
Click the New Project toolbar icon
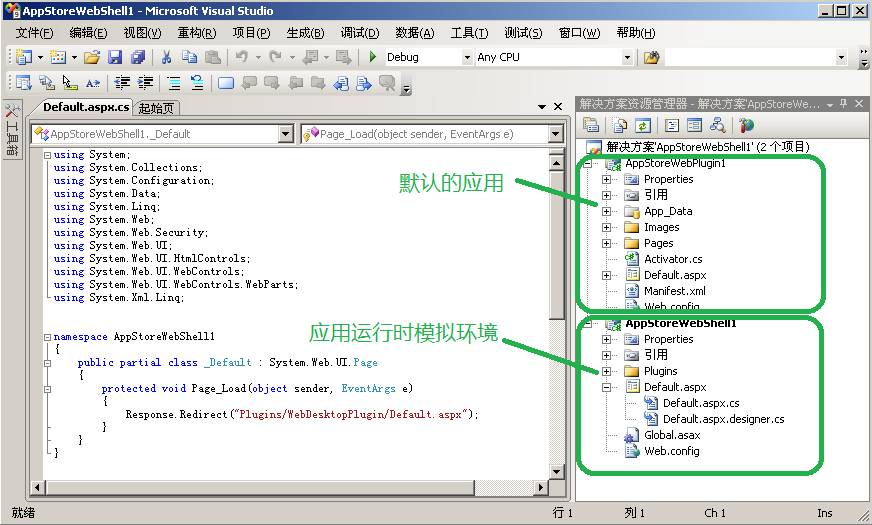(x=23, y=57)
